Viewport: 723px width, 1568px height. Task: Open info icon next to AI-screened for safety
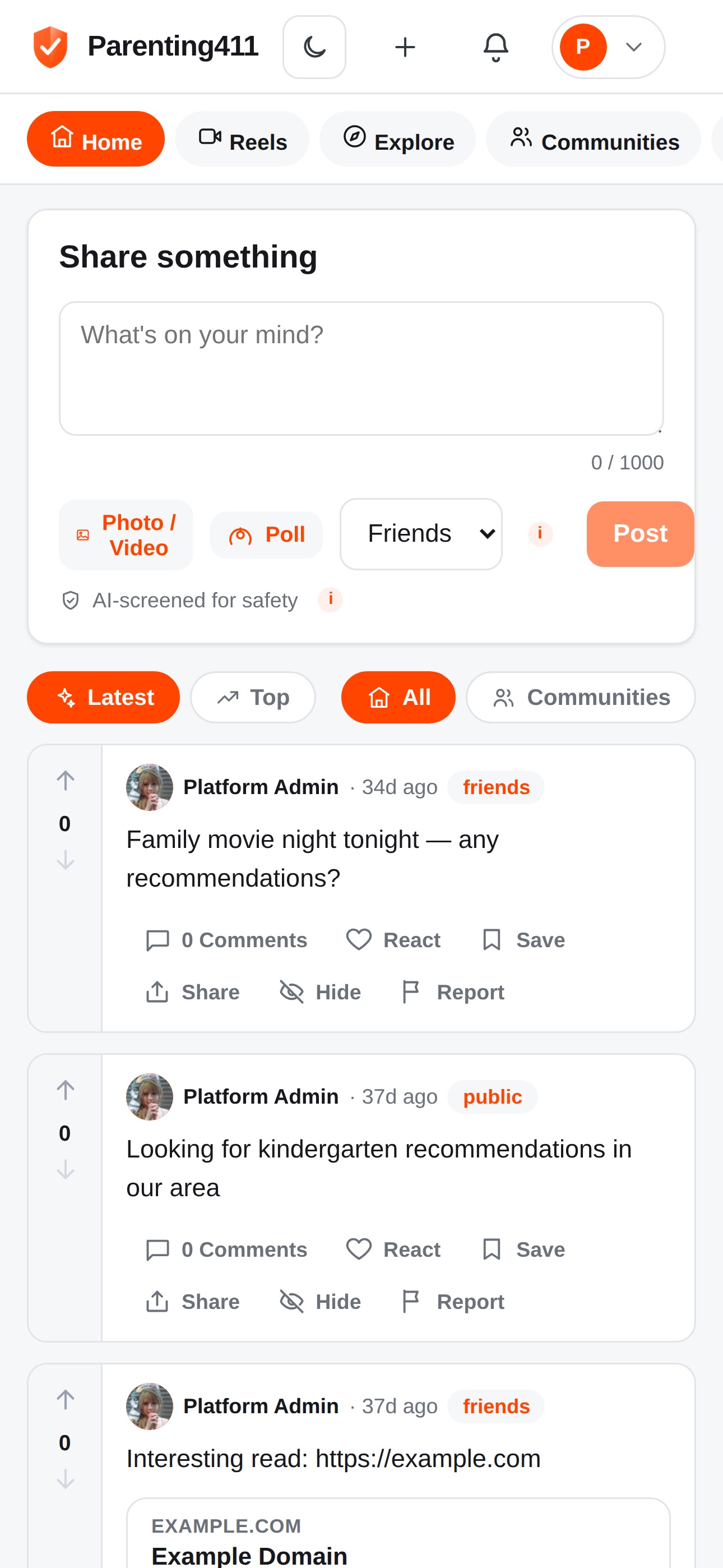(331, 599)
